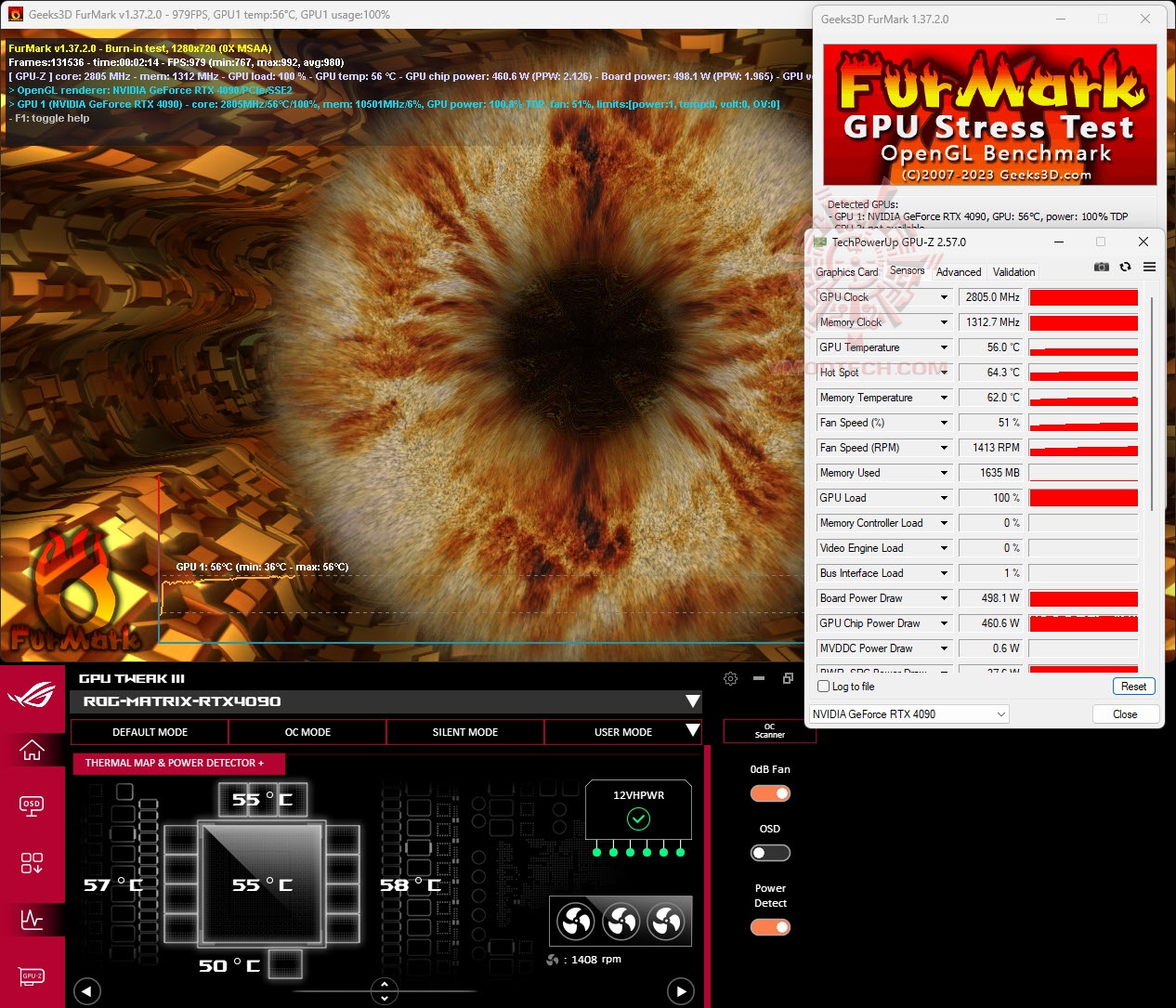Open the Board Power Draw sensor dropdown
The image size is (1176, 1008).
coord(944,598)
